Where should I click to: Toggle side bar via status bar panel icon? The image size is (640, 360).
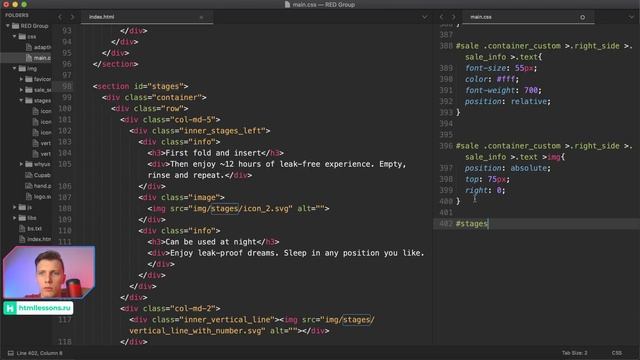(11, 353)
